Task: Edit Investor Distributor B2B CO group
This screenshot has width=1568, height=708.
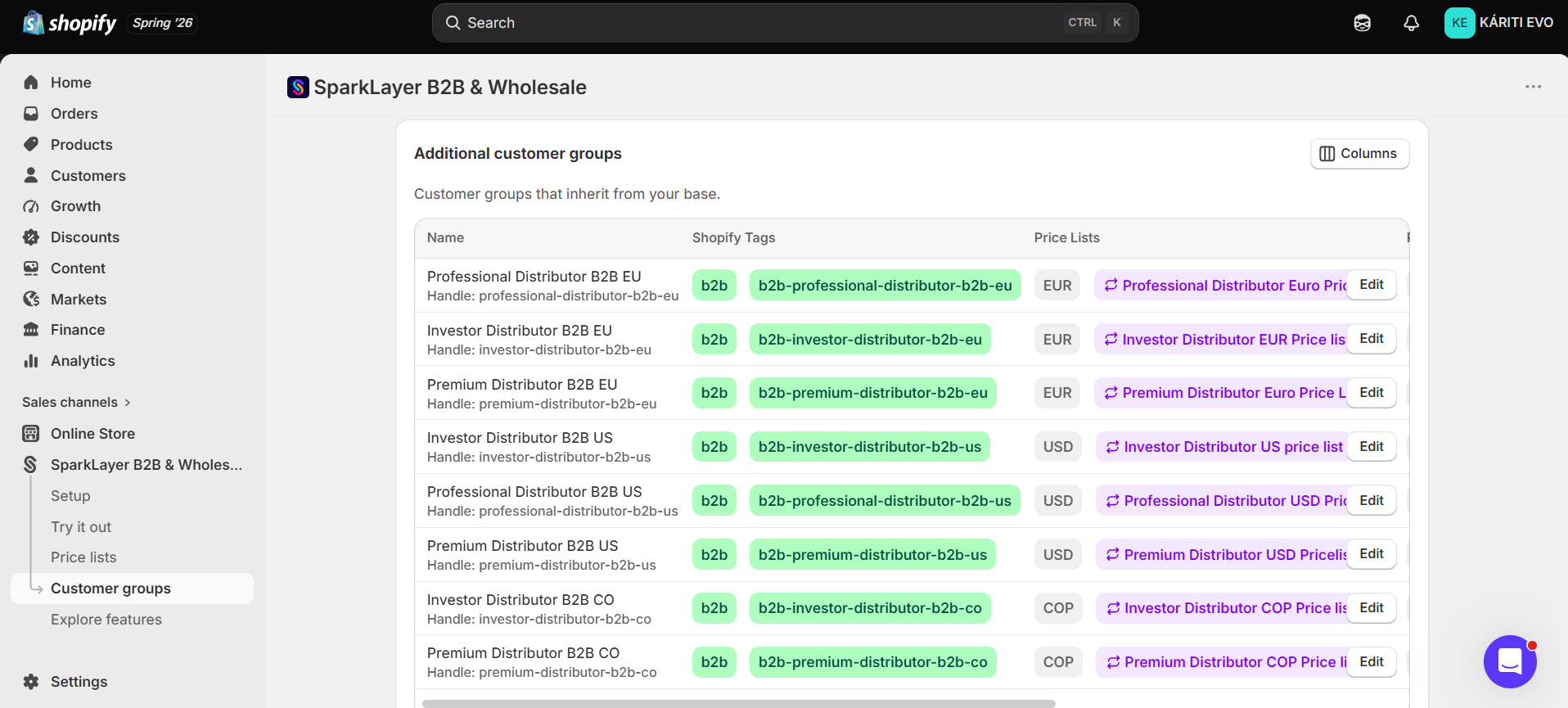Action: (1372, 608)
